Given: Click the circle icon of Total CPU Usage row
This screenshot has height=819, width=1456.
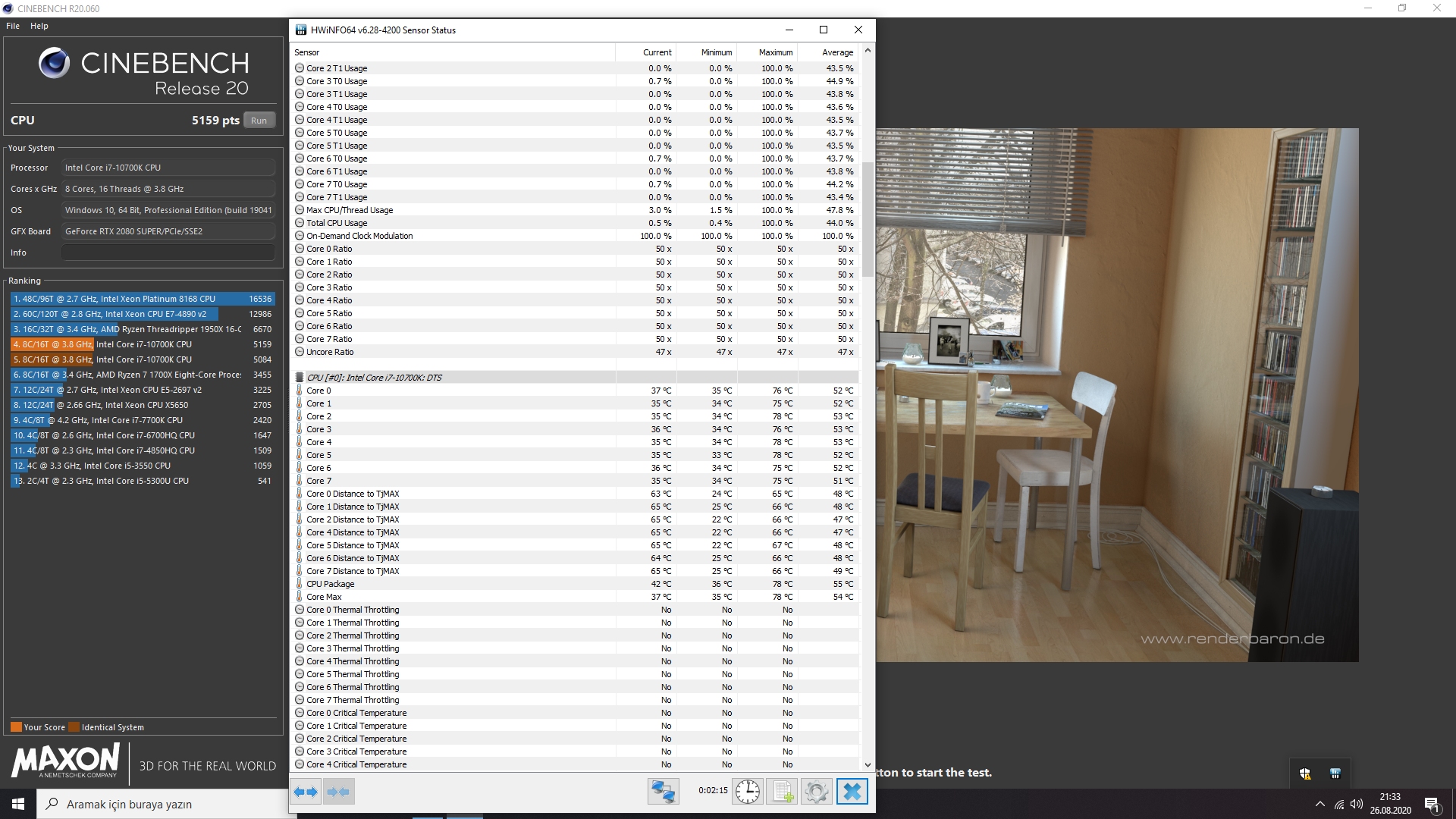Looking at the screenshot, I should 300,223.
